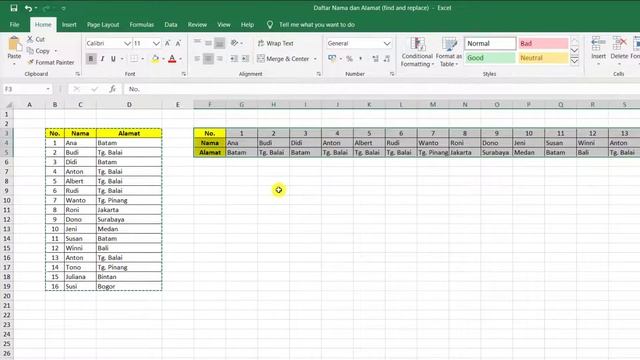Click the Orientation text rotation icon

235,43
